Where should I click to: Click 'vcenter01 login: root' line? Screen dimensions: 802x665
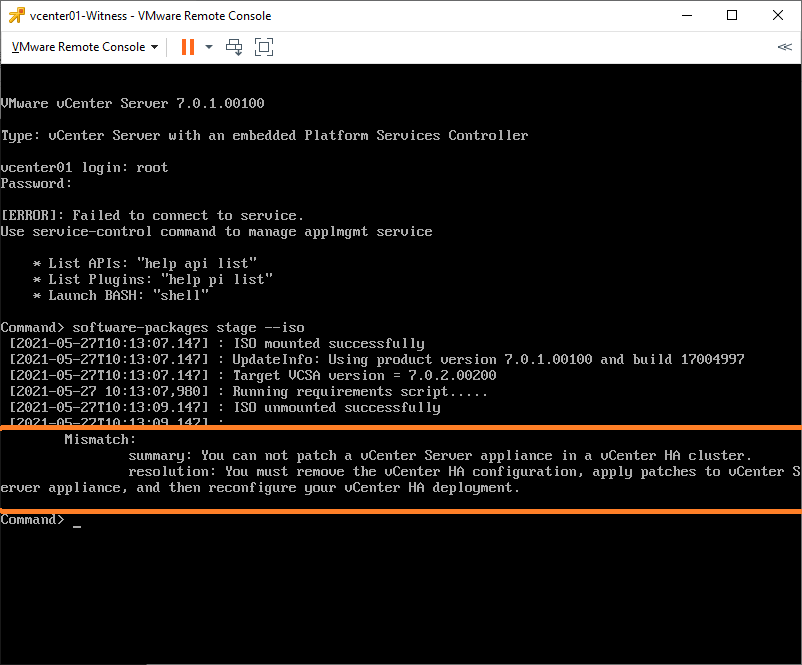click(84, 168)
